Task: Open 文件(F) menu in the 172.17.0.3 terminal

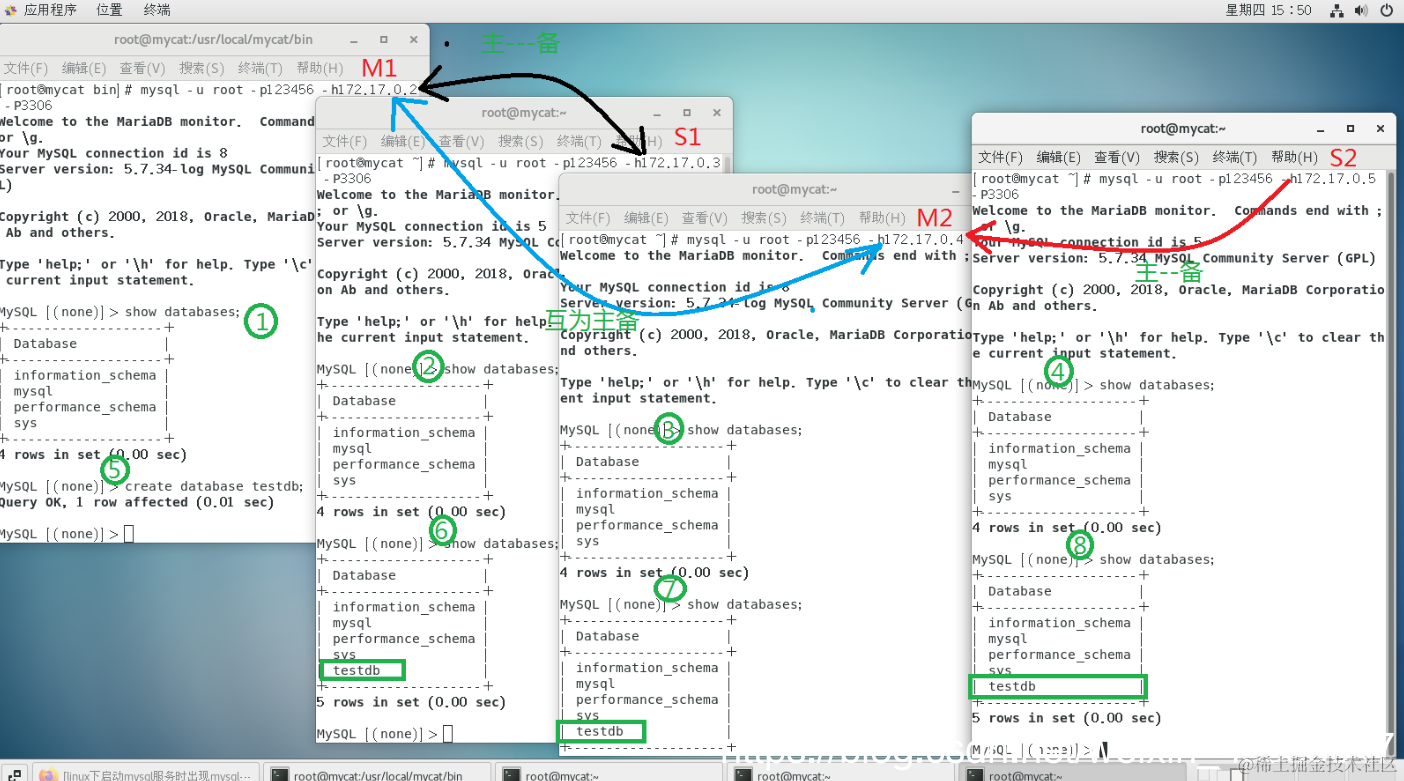Action: (x=344, y=141)
